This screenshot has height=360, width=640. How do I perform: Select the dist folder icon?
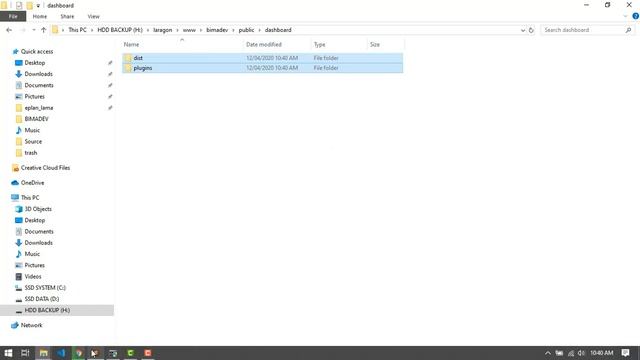click(128, 58)
